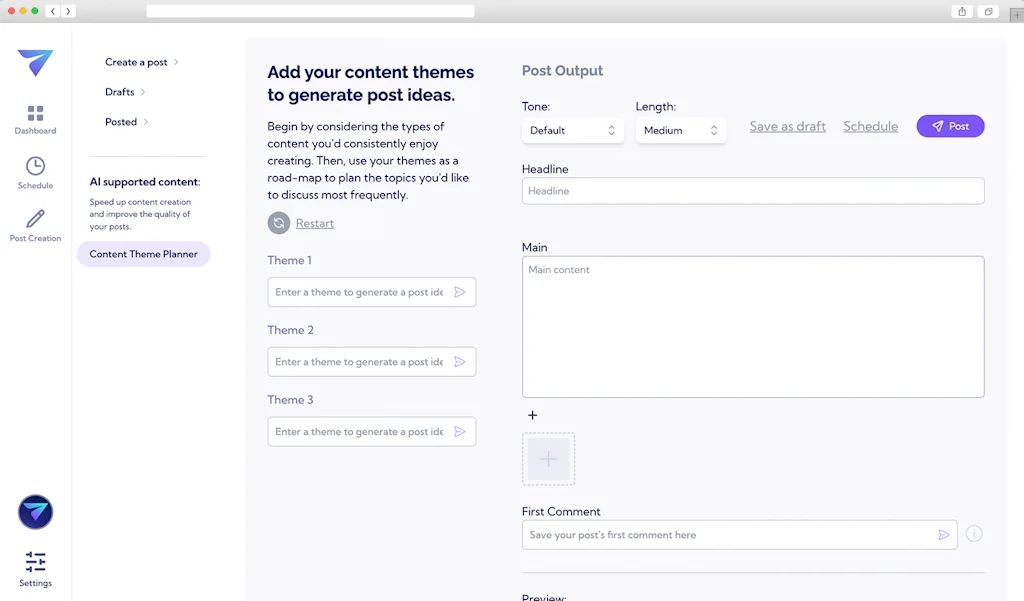Viewport: 1024px width, 601px height.
Task: Click the circular logo above Settings
Action: pos(35,512)
